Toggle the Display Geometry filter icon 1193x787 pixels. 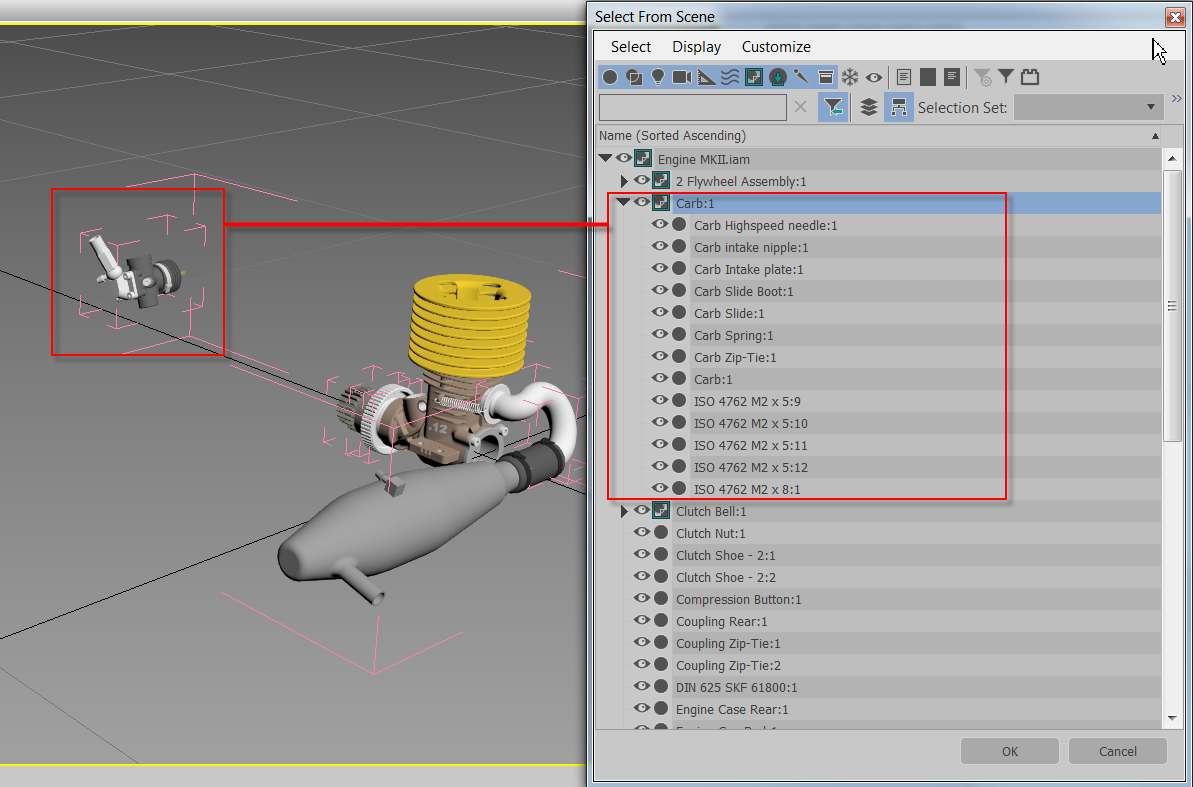[609, 77]
